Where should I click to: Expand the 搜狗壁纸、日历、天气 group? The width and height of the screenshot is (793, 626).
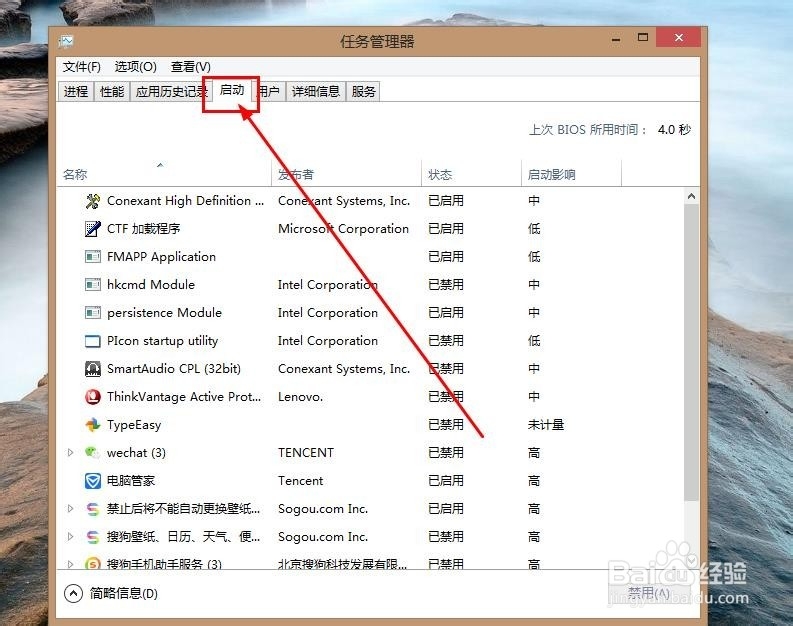(x=70, y=536)
